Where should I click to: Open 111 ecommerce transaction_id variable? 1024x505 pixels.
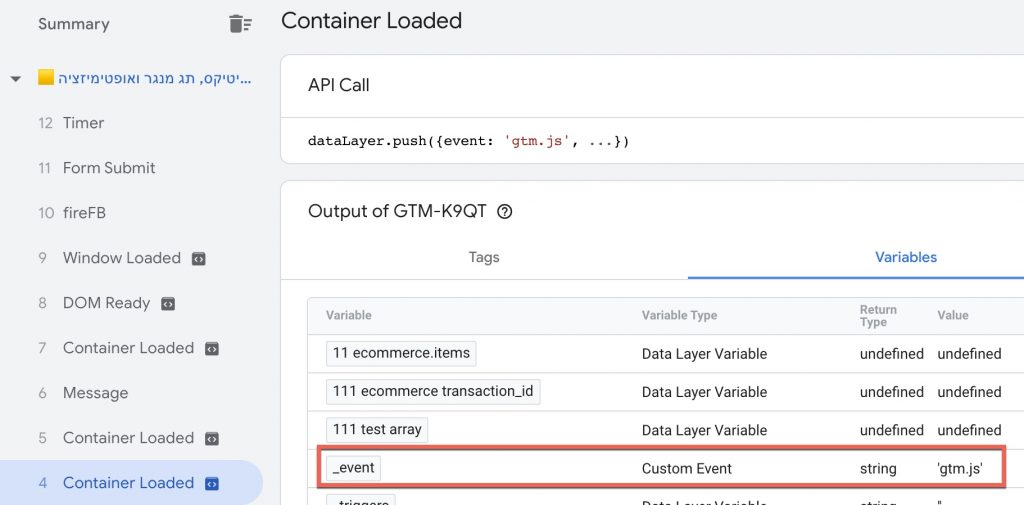[x=433, y=391]
